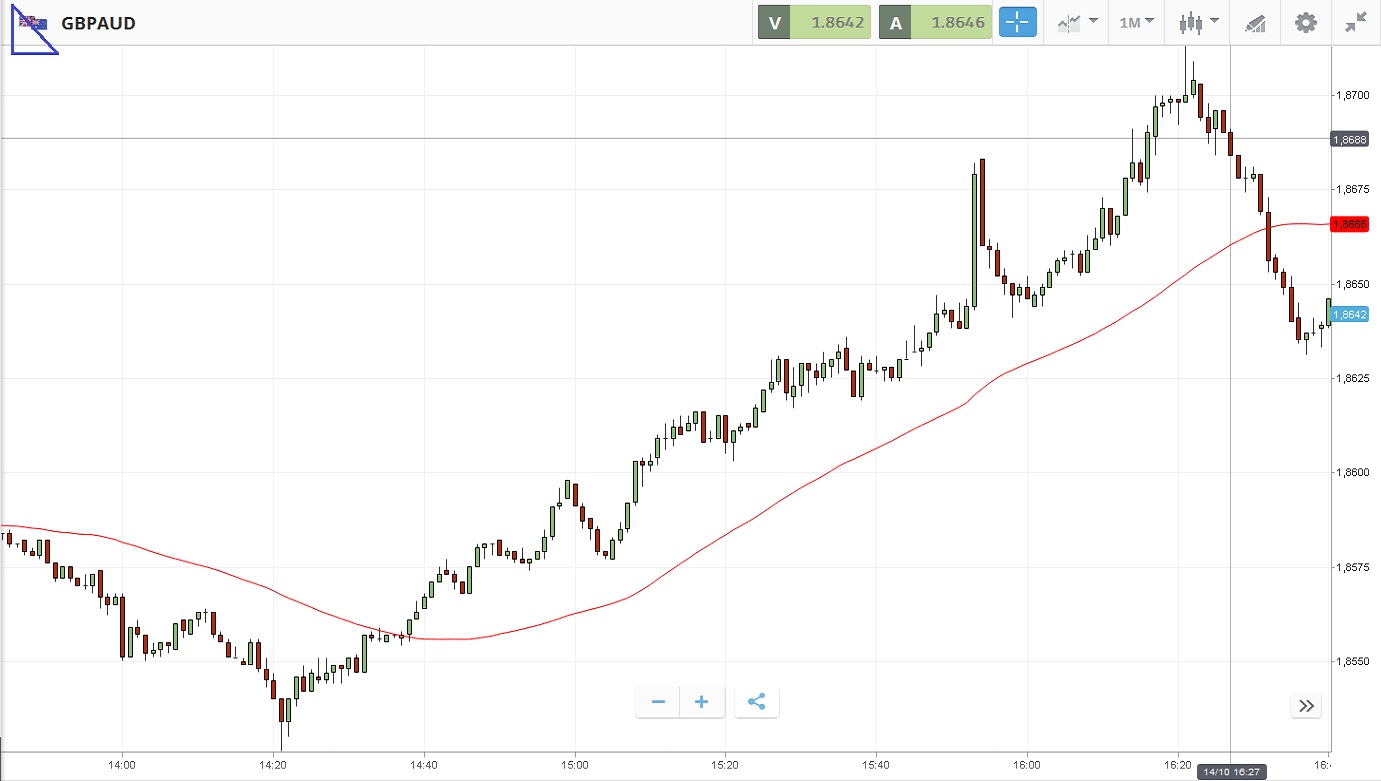Click the 1.8600 price axis label
The image size is (1381, 781).
tap(1351, 472)
